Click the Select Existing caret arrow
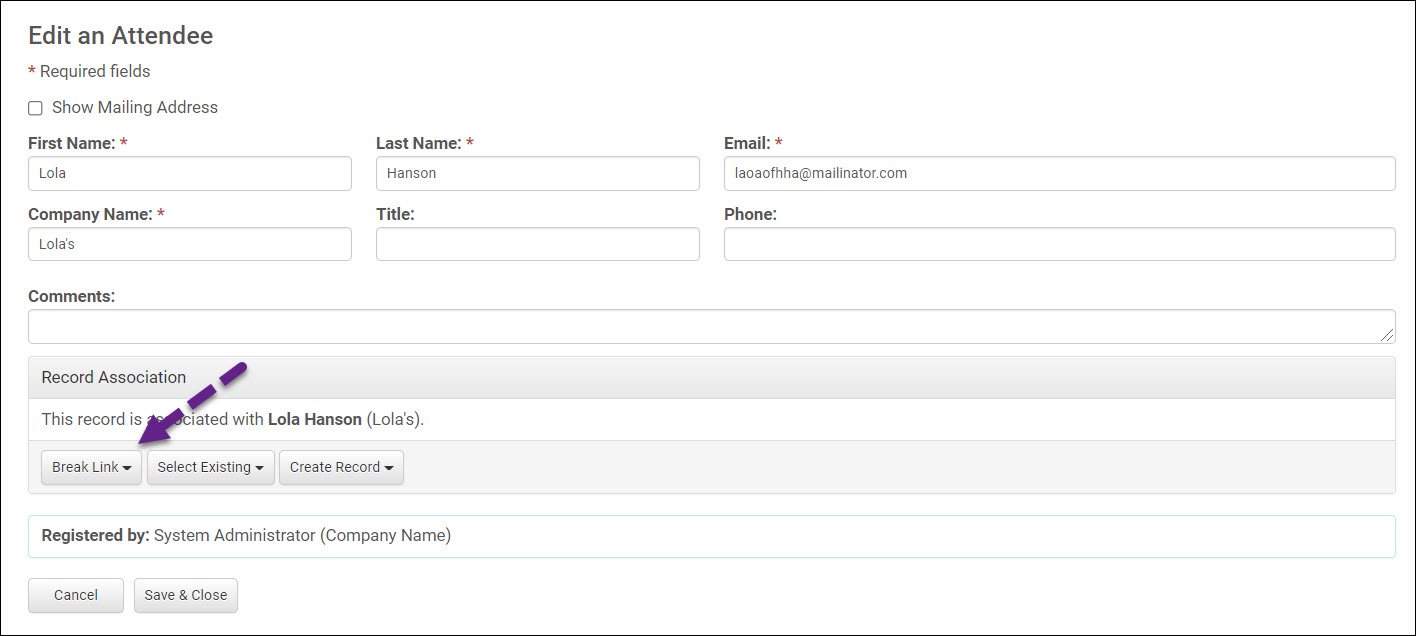 [x=259, y=468]
